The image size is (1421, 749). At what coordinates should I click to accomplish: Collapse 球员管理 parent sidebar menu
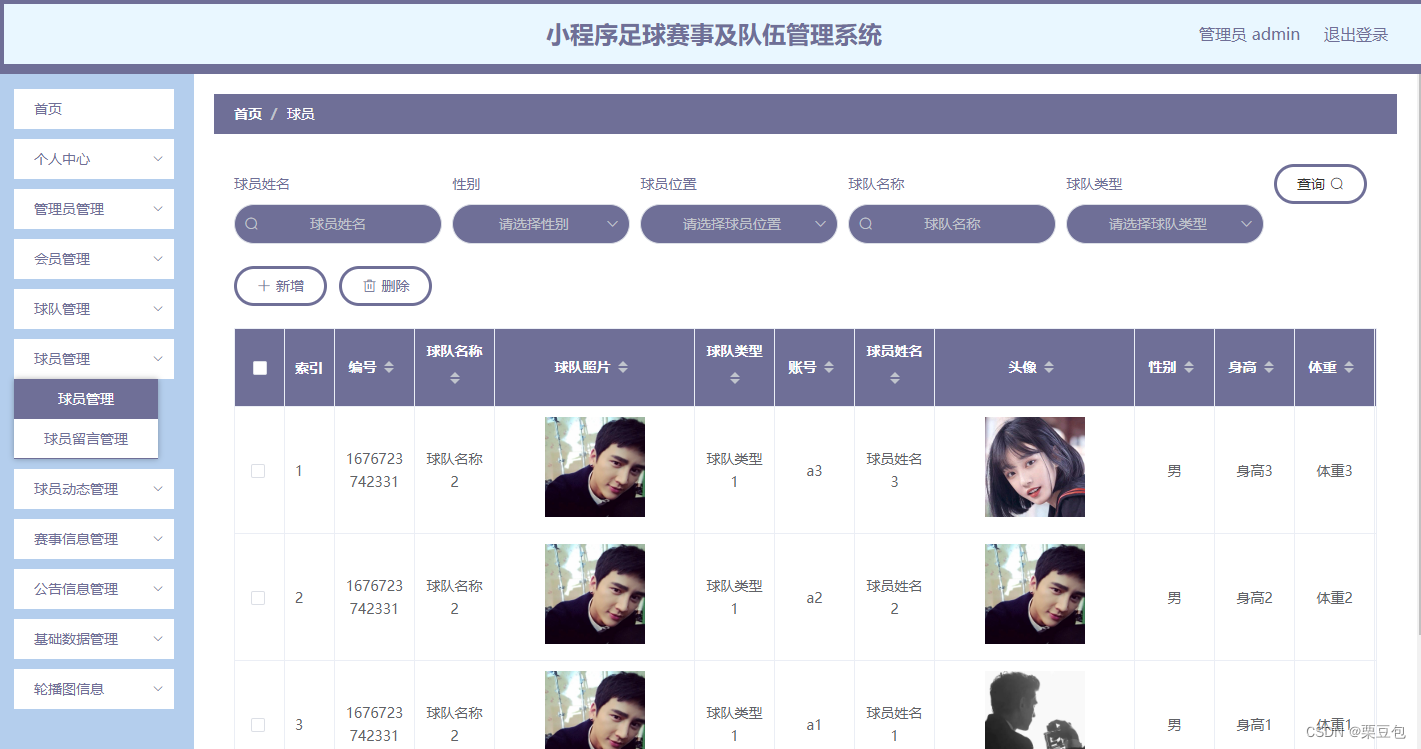click(94, 359)
